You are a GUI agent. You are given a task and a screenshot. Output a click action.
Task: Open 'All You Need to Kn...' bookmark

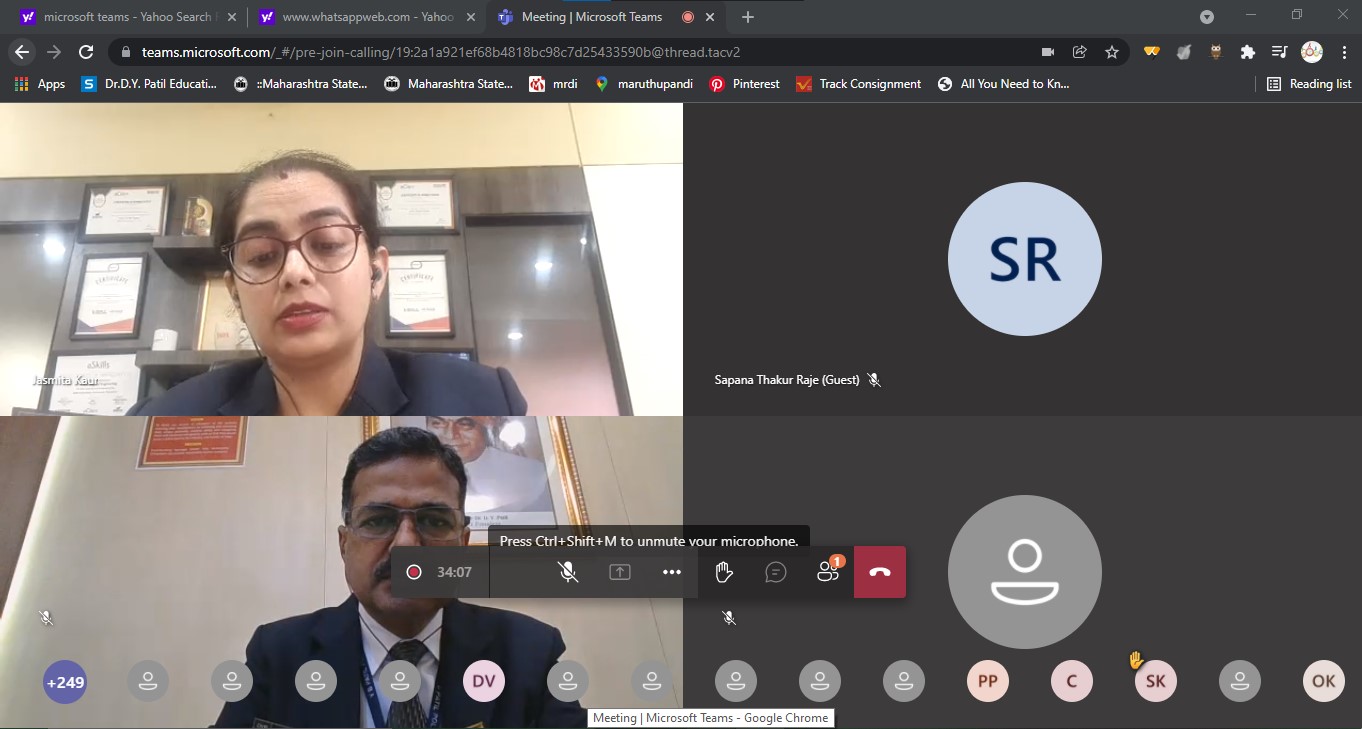pyautogui.click(x=1004, y=84)
